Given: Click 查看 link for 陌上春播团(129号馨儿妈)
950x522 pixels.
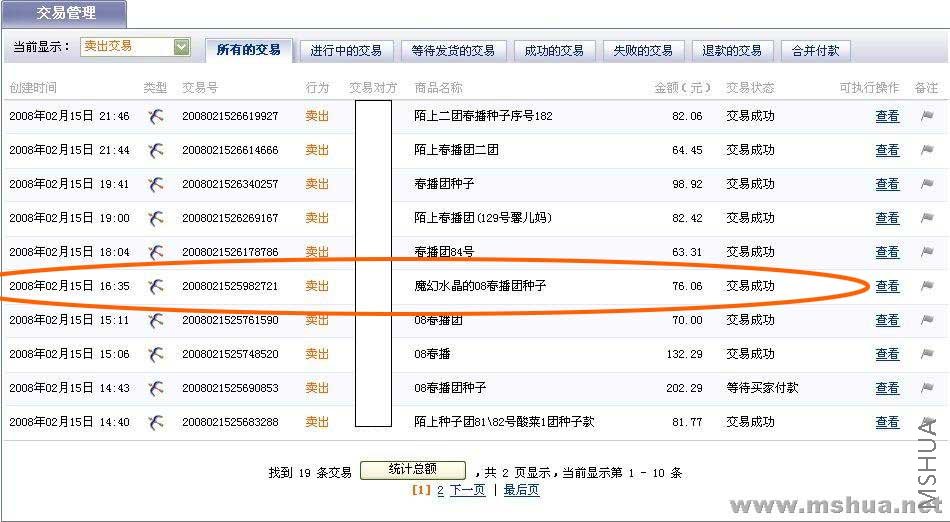Looking at the screenshot, I should [x=887, y=218].
